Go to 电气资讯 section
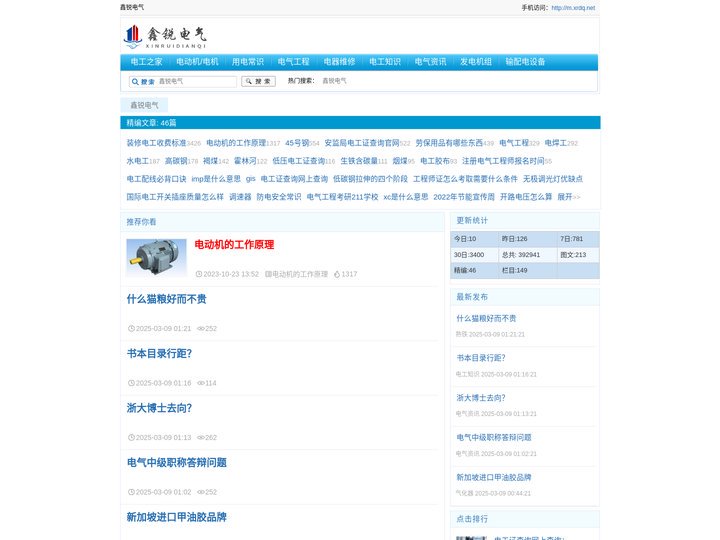 click(430, 62)
